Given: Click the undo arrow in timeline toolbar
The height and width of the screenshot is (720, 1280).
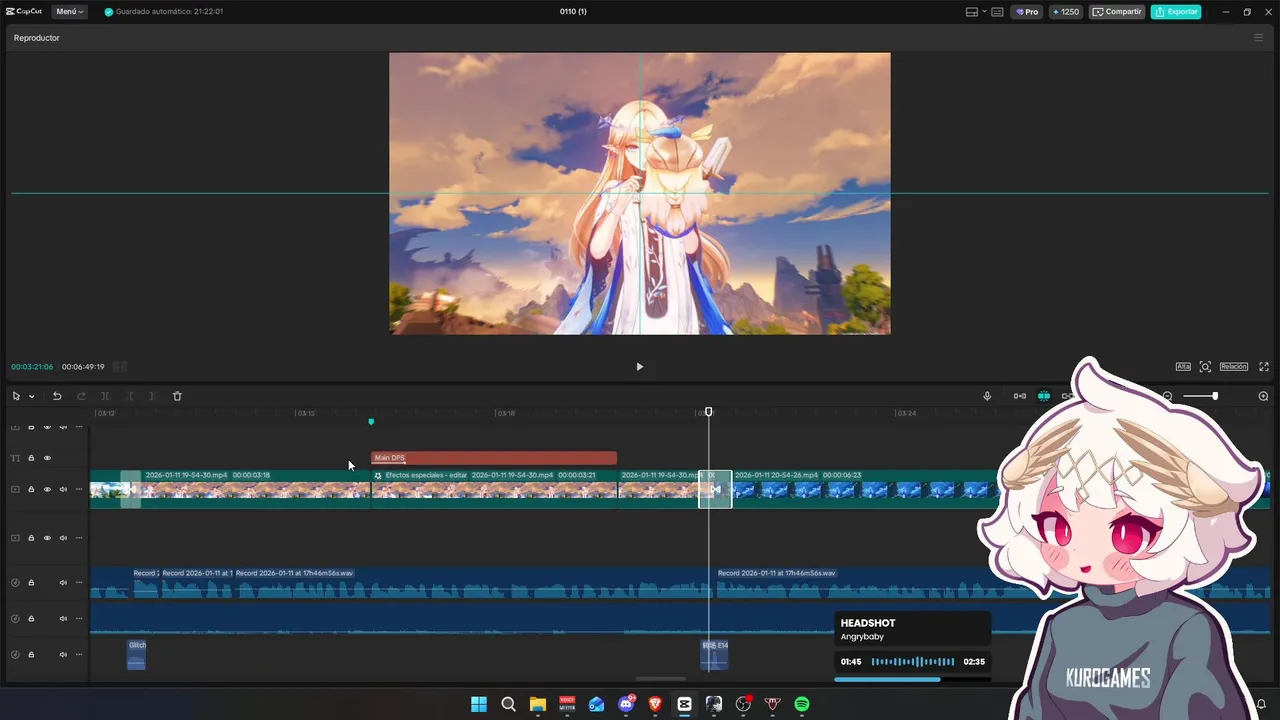Looking at the screenshot, I should [x=57, y=396].
